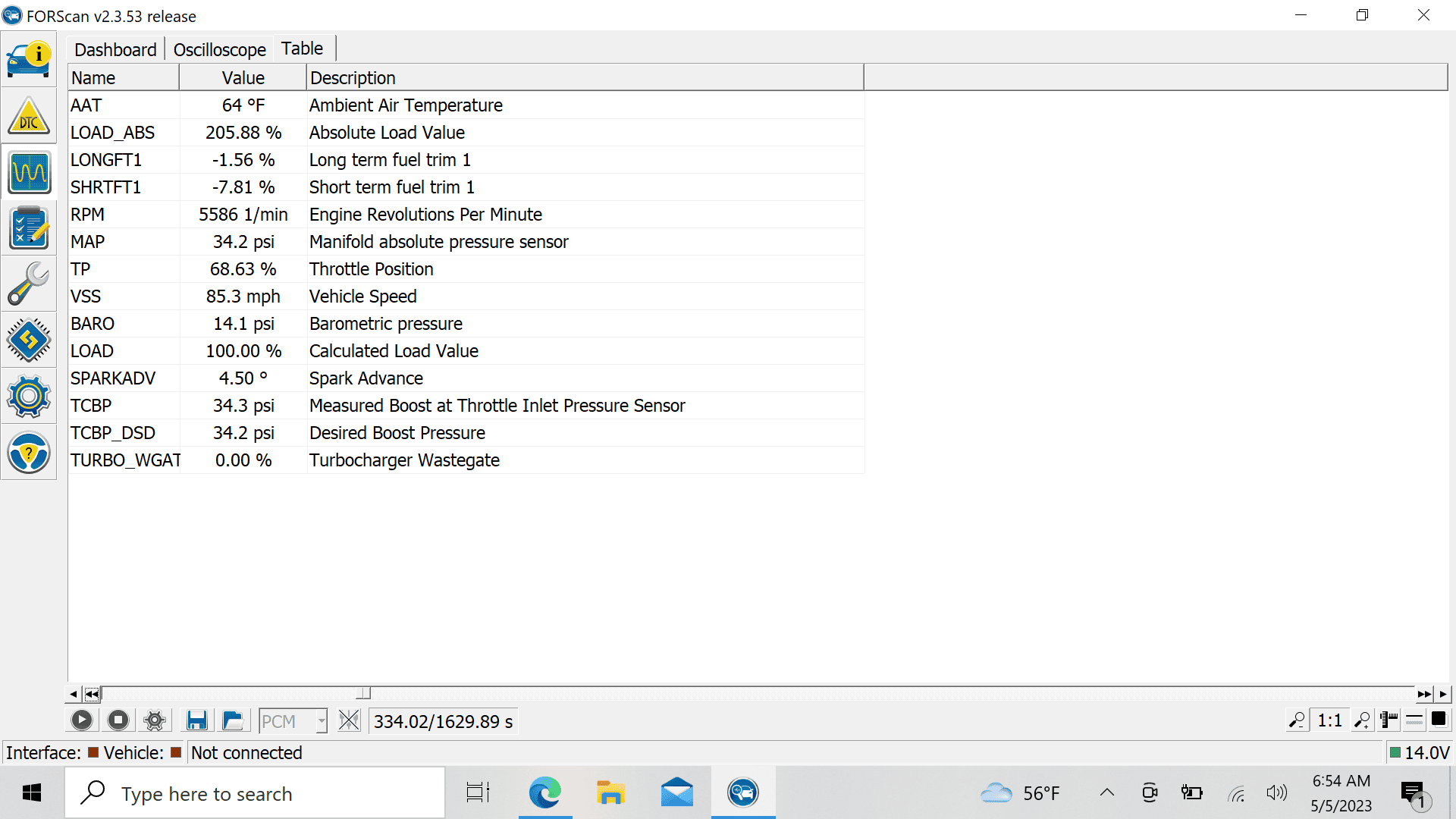This screenshot has height=819, width=1456.
Task: Click the Vehicle status indicator square
Action: coord(176,752)
